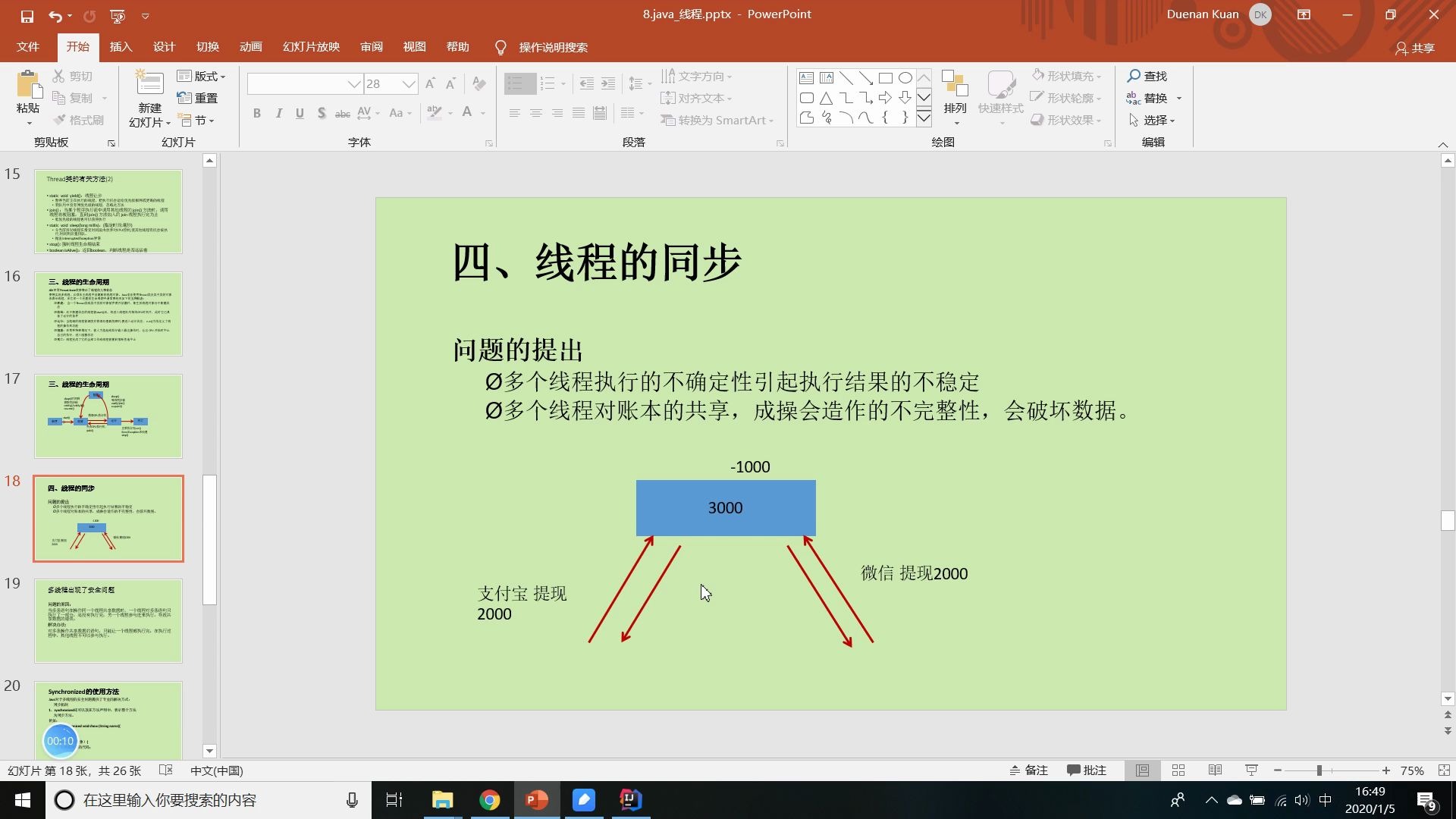Toggle the Notes (备注) pane
Viewport: 1456px width, 819px height.
1029,770
